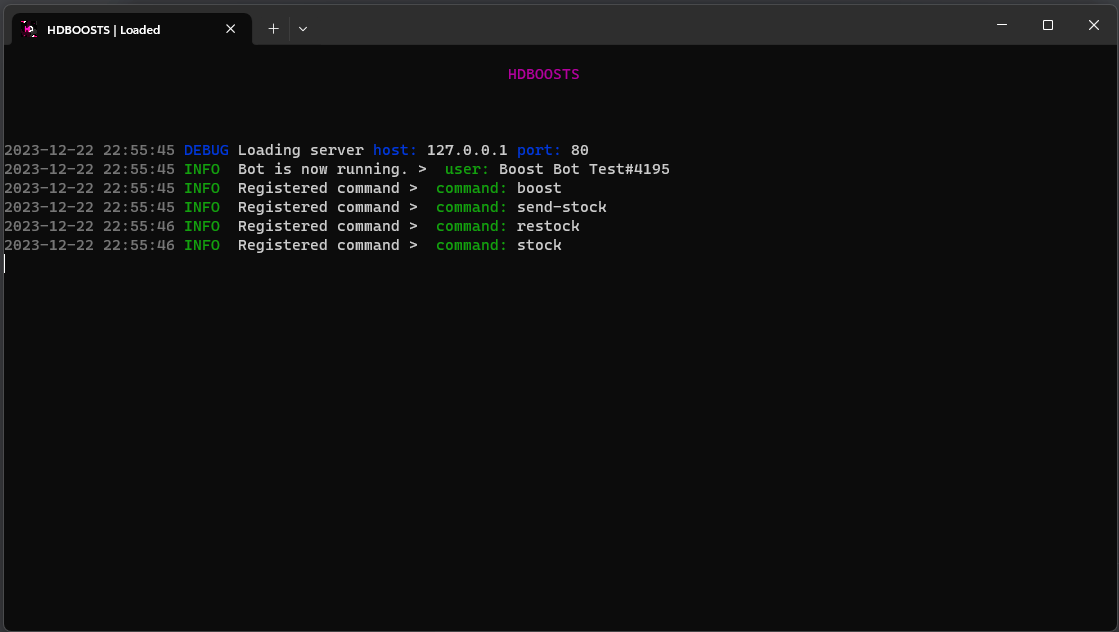Click the 'Loading server' debug message
1119x632 pixels.
click(x=300, y=150)
